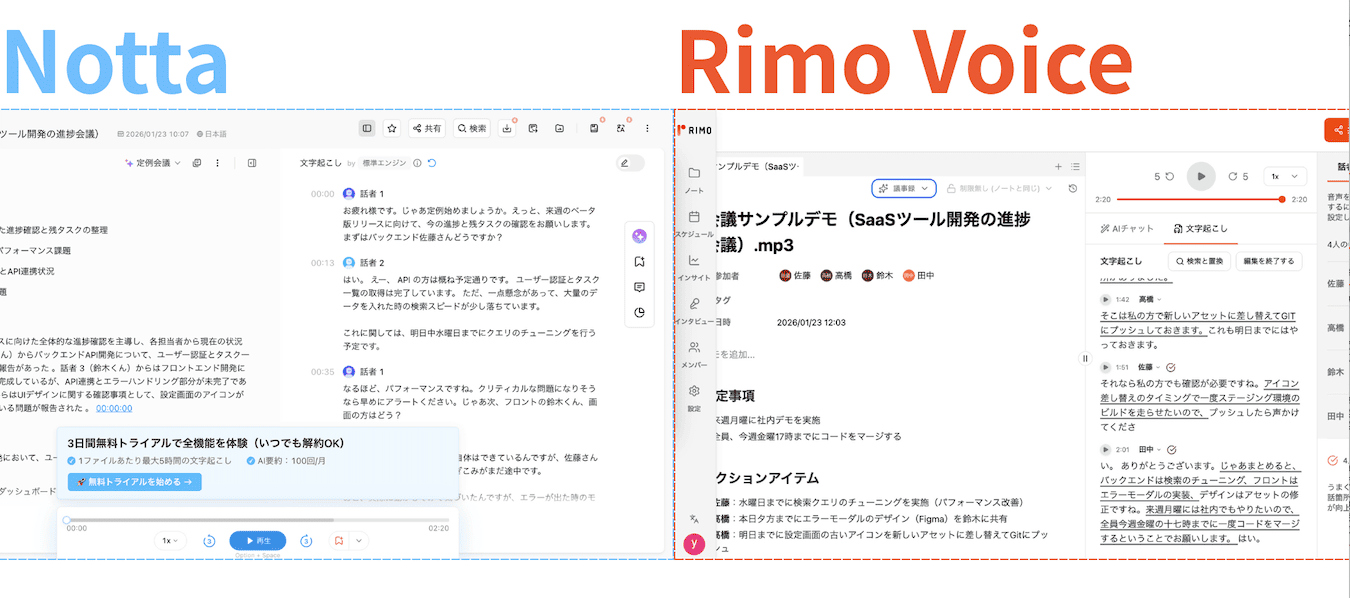
Task: Toggle the Notta sidebar layout icon
Action: pos(367,128)
